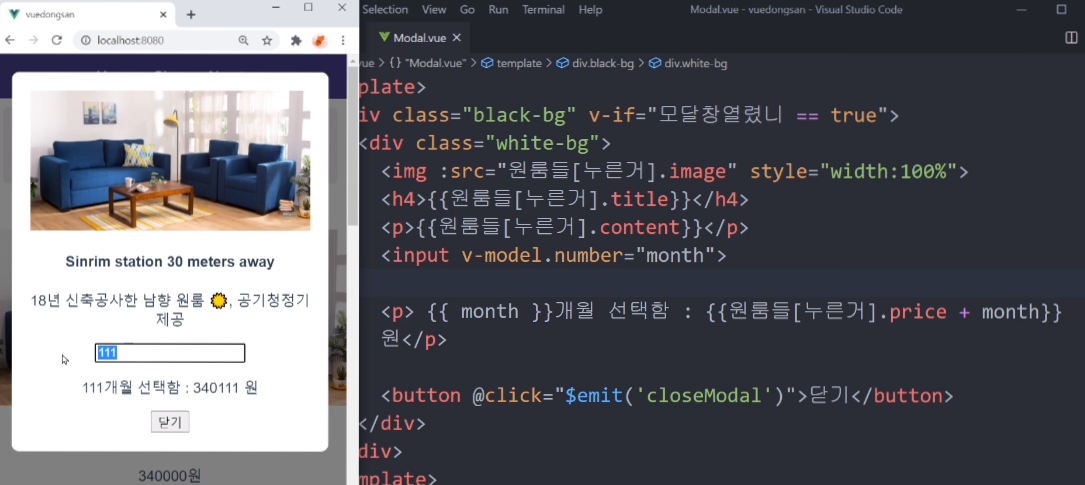
Task: Open a new Chrome tab with plus button
Action: (191, 15)
